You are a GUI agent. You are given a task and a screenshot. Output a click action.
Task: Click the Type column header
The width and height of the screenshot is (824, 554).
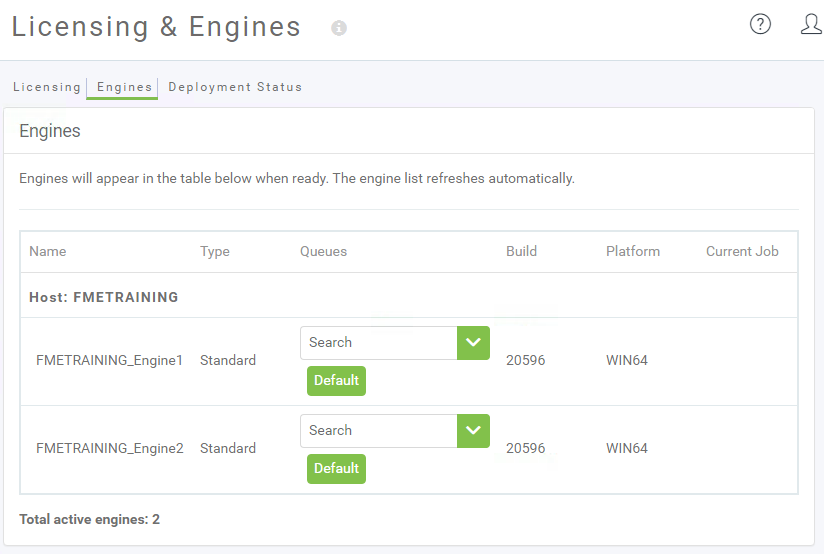tap(214, 252)
